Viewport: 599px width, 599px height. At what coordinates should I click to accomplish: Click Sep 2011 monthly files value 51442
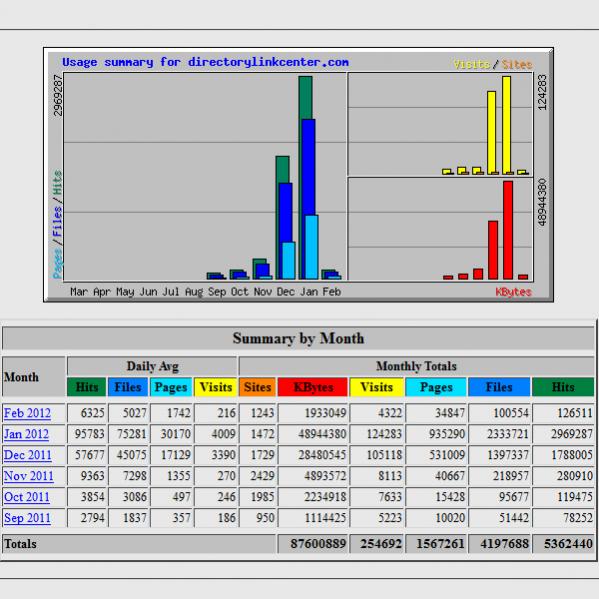pyautogui.click(x=514, y=518)
